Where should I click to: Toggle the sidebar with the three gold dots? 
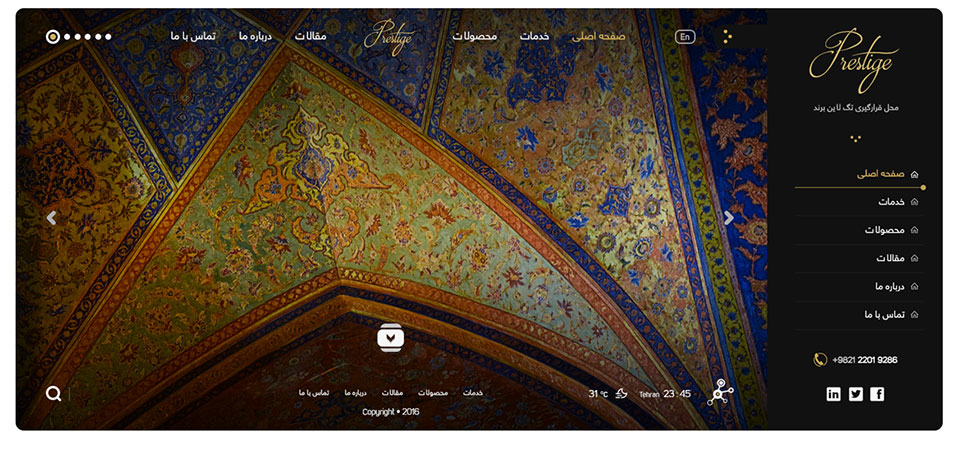point(727,37)
